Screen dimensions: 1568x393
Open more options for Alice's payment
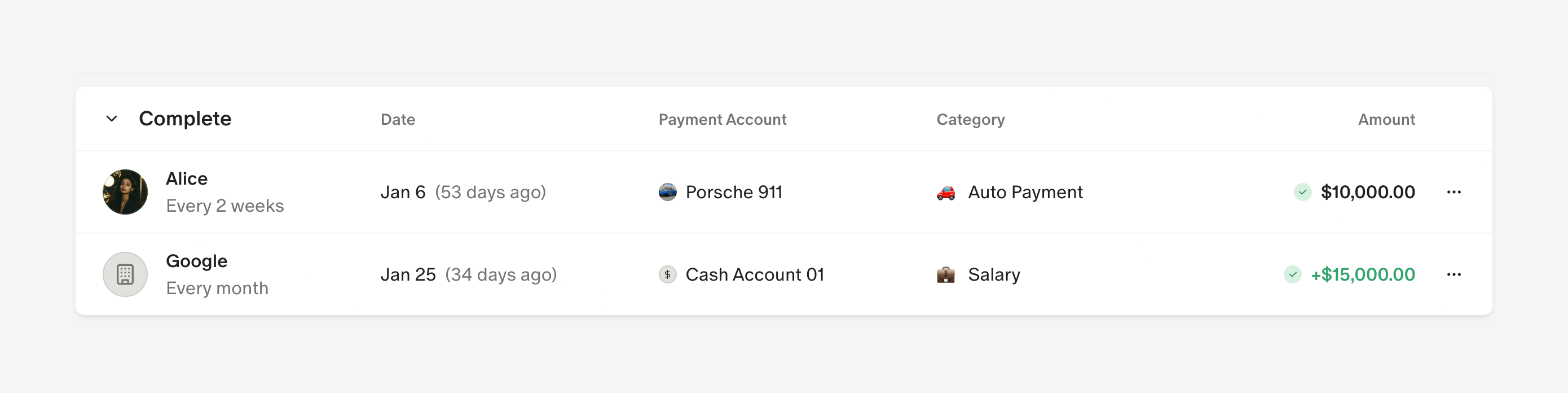pos(1454,192)
